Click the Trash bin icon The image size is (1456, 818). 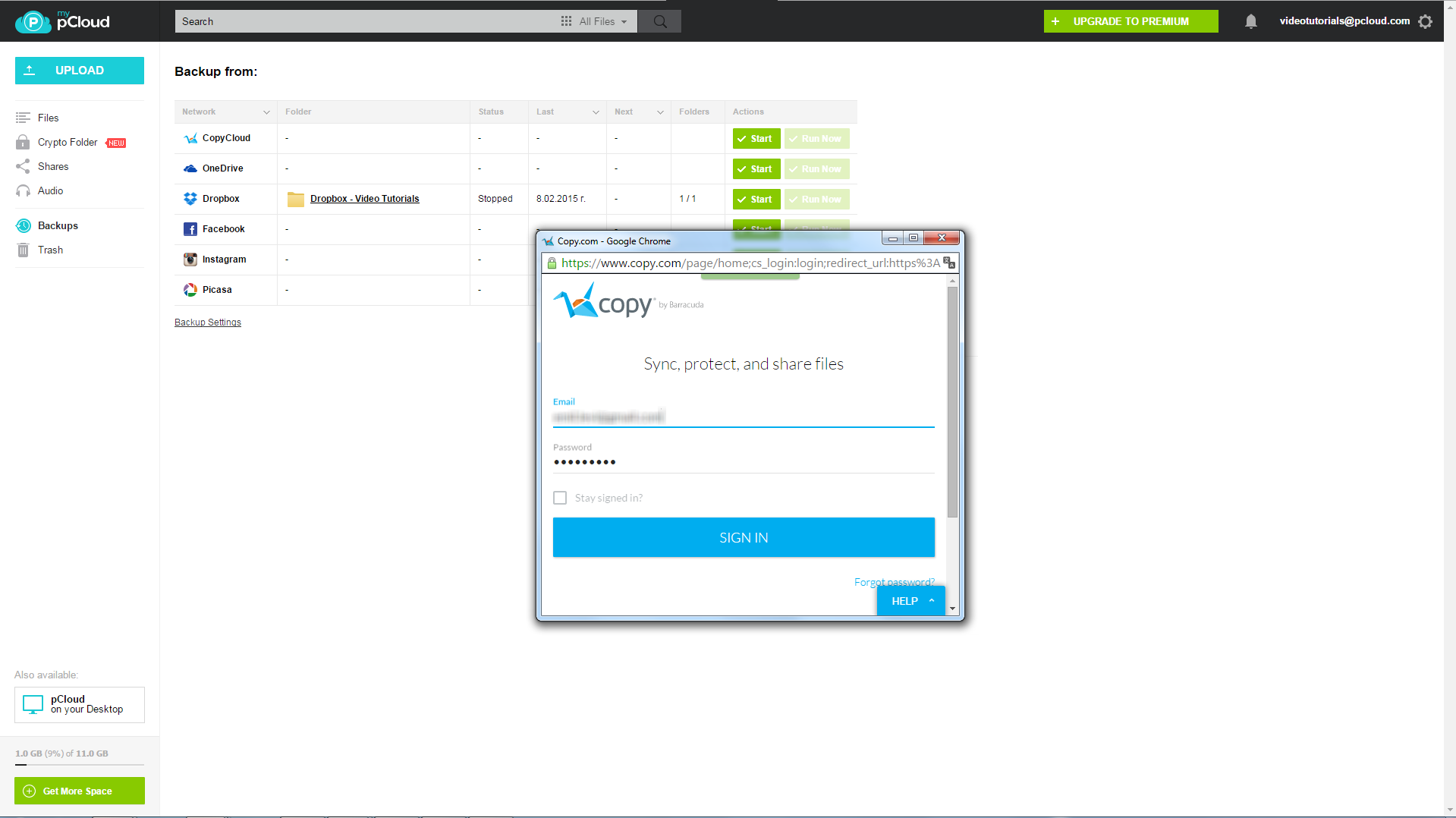click(23, 250)
